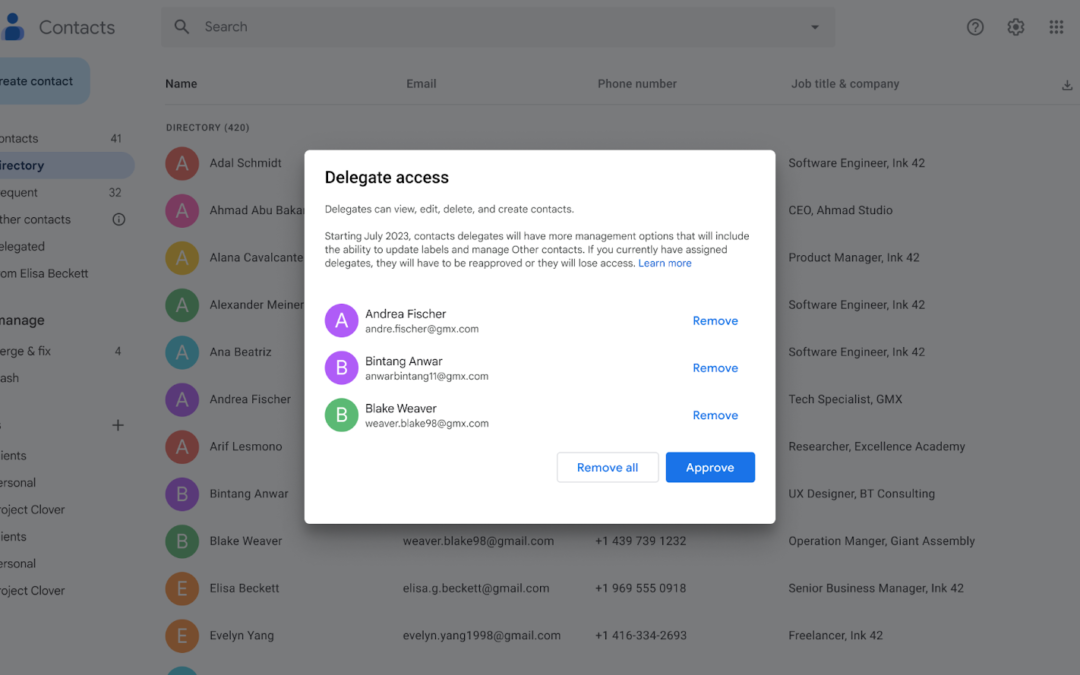
Task: Click Andrea Fischer's avatar in the dialog
Action: coord(341,320)
